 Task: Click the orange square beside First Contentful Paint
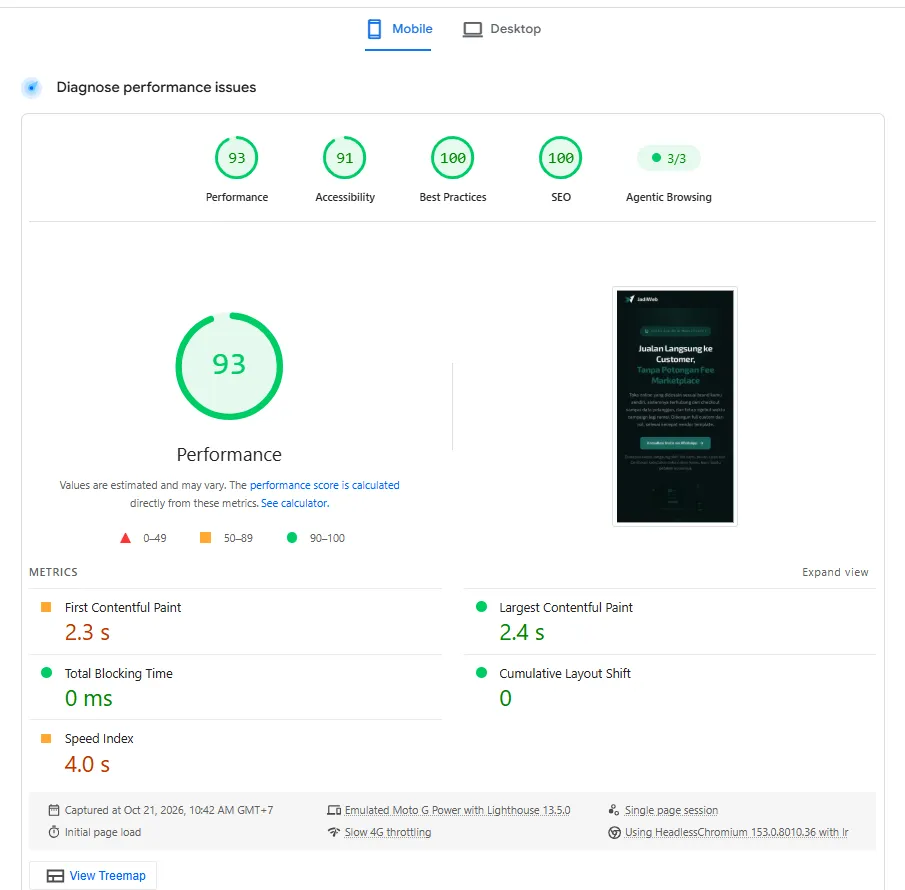[46, 607]
